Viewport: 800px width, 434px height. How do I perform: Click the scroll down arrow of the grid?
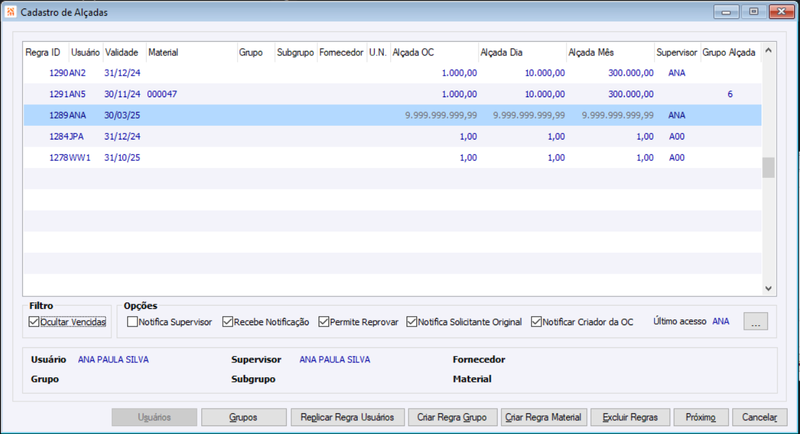tap(768, 289)
